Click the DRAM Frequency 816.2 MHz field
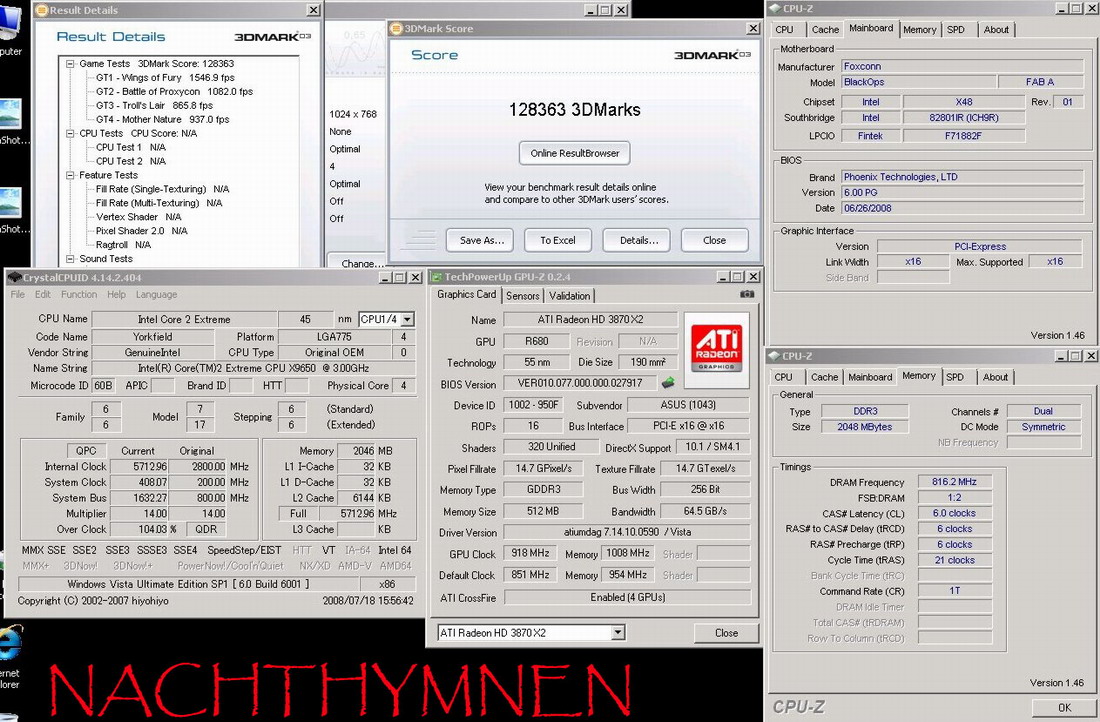This screenshot has width=1100, height=722. point(954,482)
